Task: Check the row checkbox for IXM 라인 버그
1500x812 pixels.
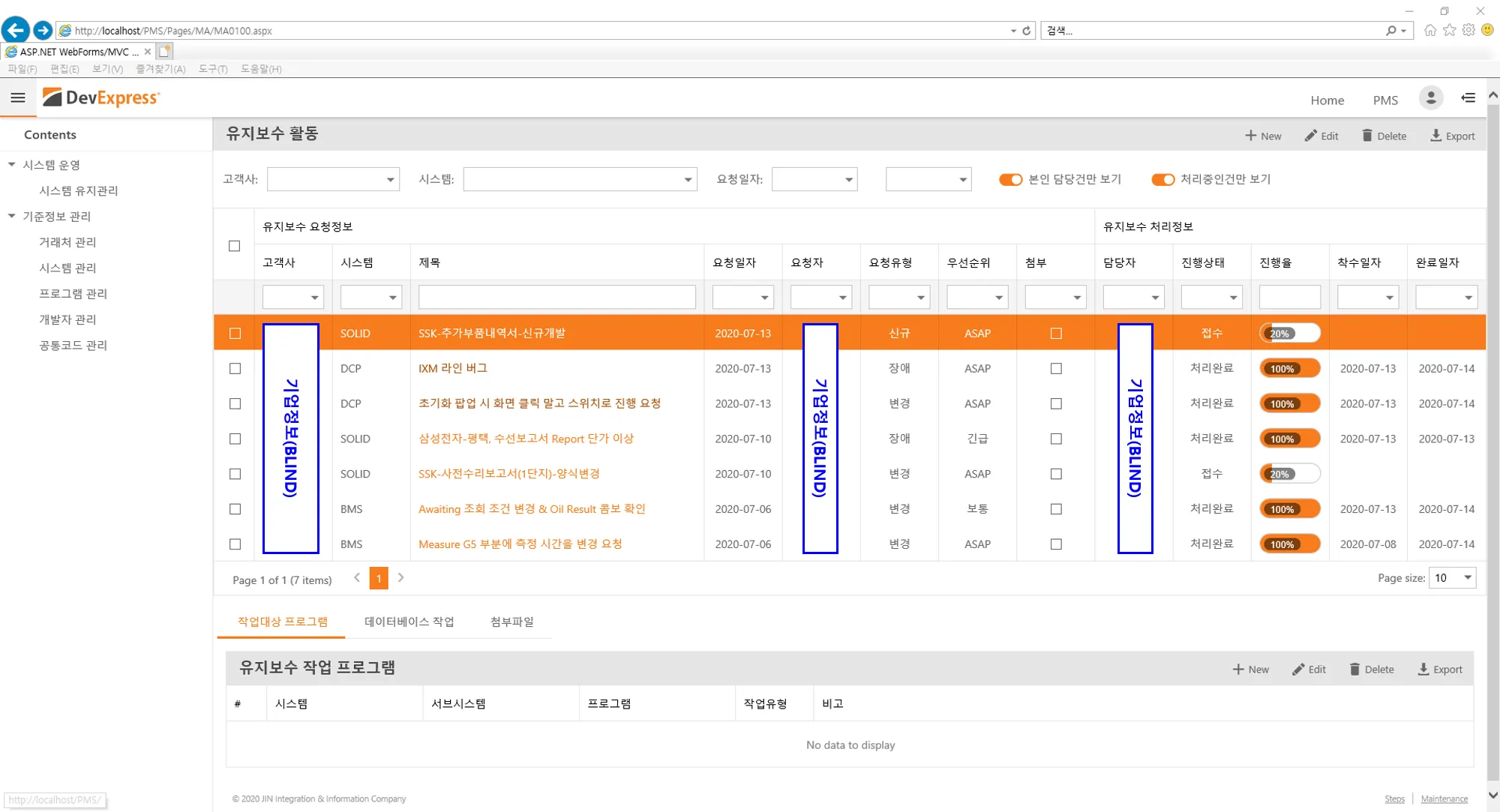Action: tap(235, 368)
